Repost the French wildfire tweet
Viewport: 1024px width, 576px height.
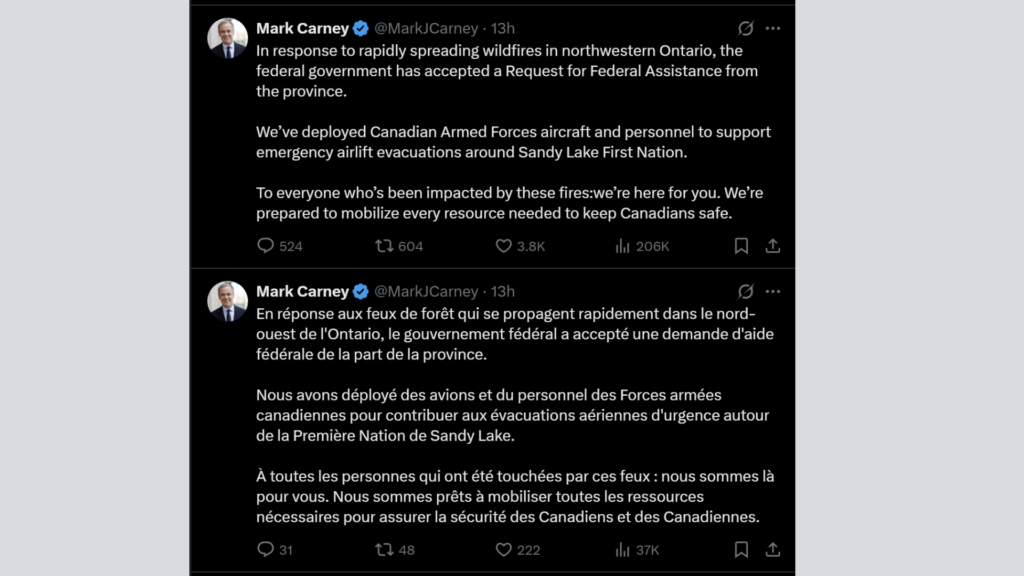pos(385,550)
